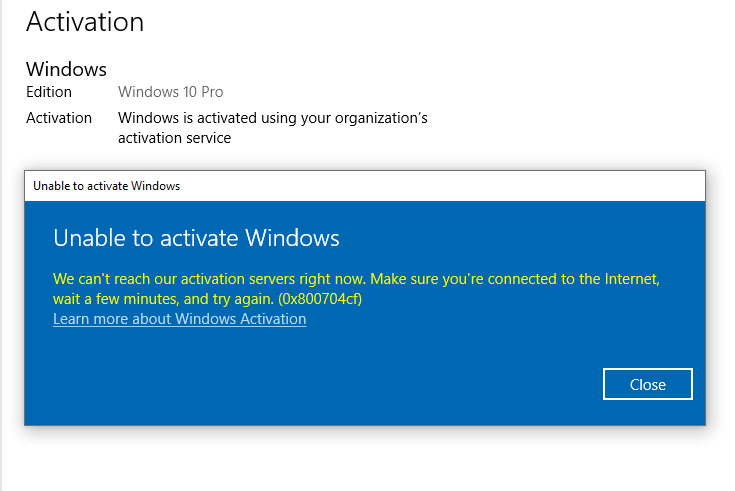Click the Windows section heading
The image size is (735, 491).
click(66, 69)
